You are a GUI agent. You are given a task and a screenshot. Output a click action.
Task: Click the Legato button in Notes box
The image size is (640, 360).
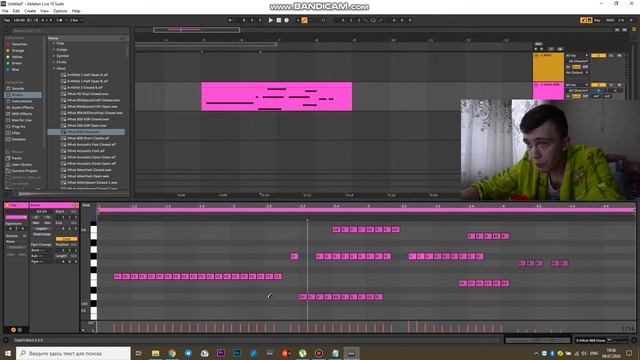coord(42,229)
